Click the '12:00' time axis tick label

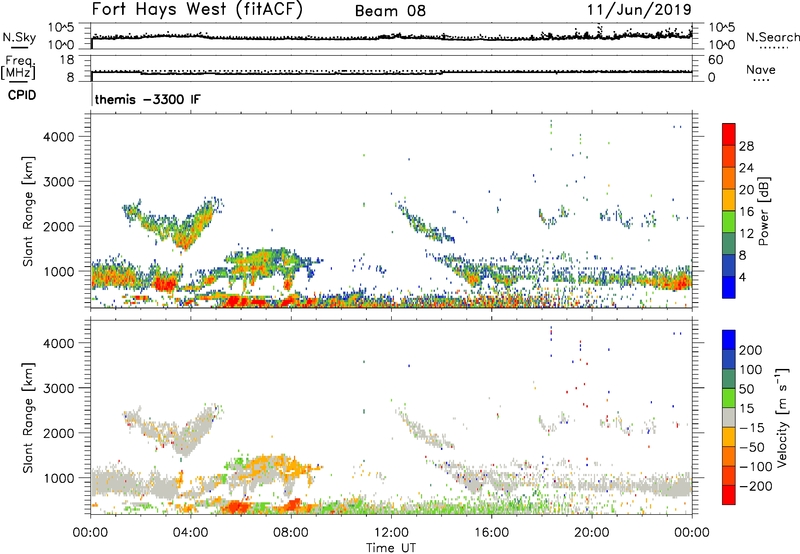point(391,533)
